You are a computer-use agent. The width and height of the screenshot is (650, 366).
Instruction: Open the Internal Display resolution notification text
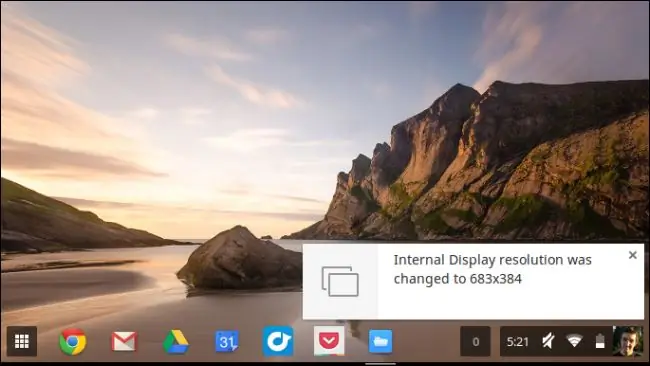tap(492, 269)
